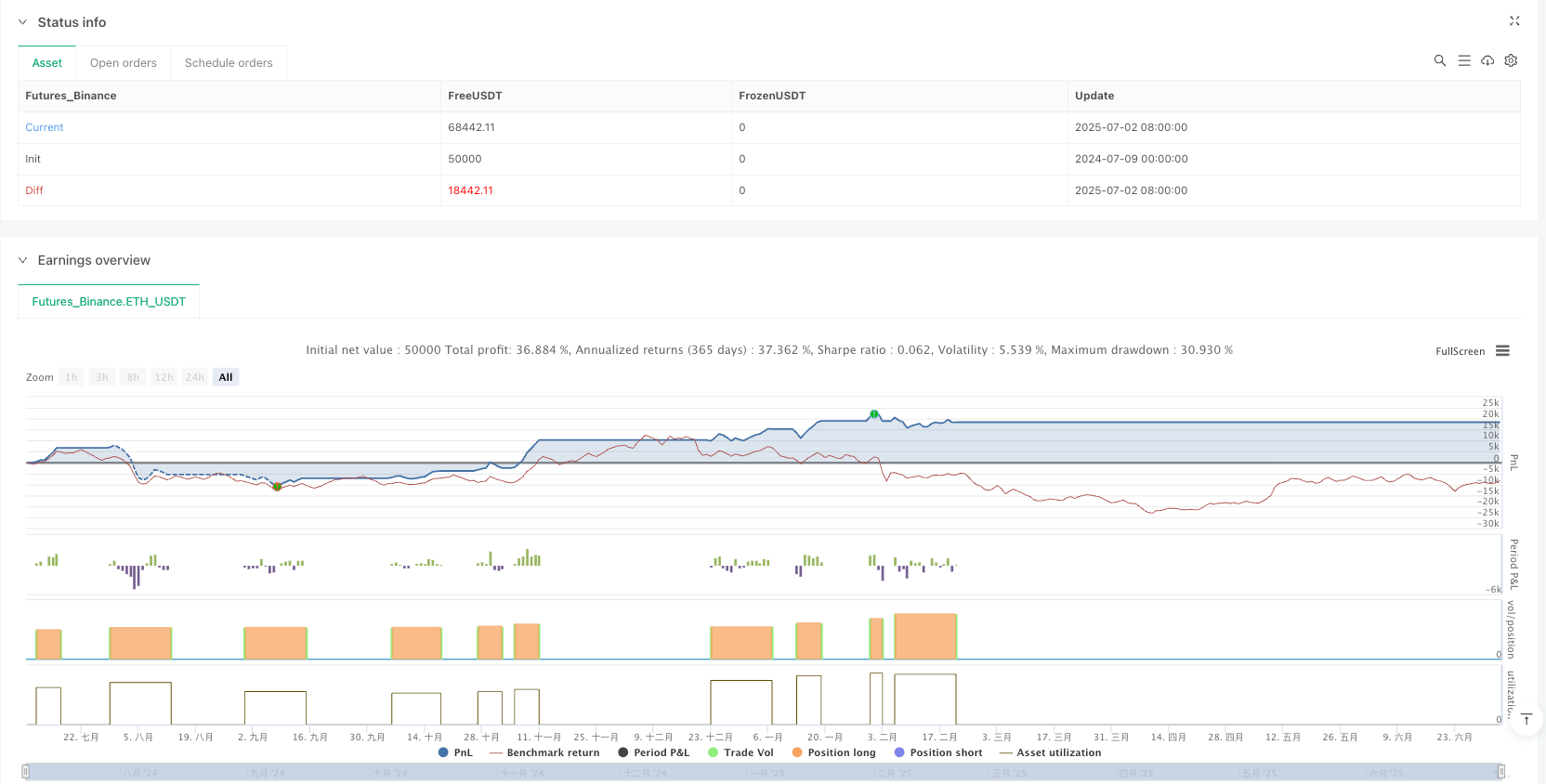Viewport: 1546px width, 784px height.
Task: Hide the Benchmark return series
Action: [544, 752]
